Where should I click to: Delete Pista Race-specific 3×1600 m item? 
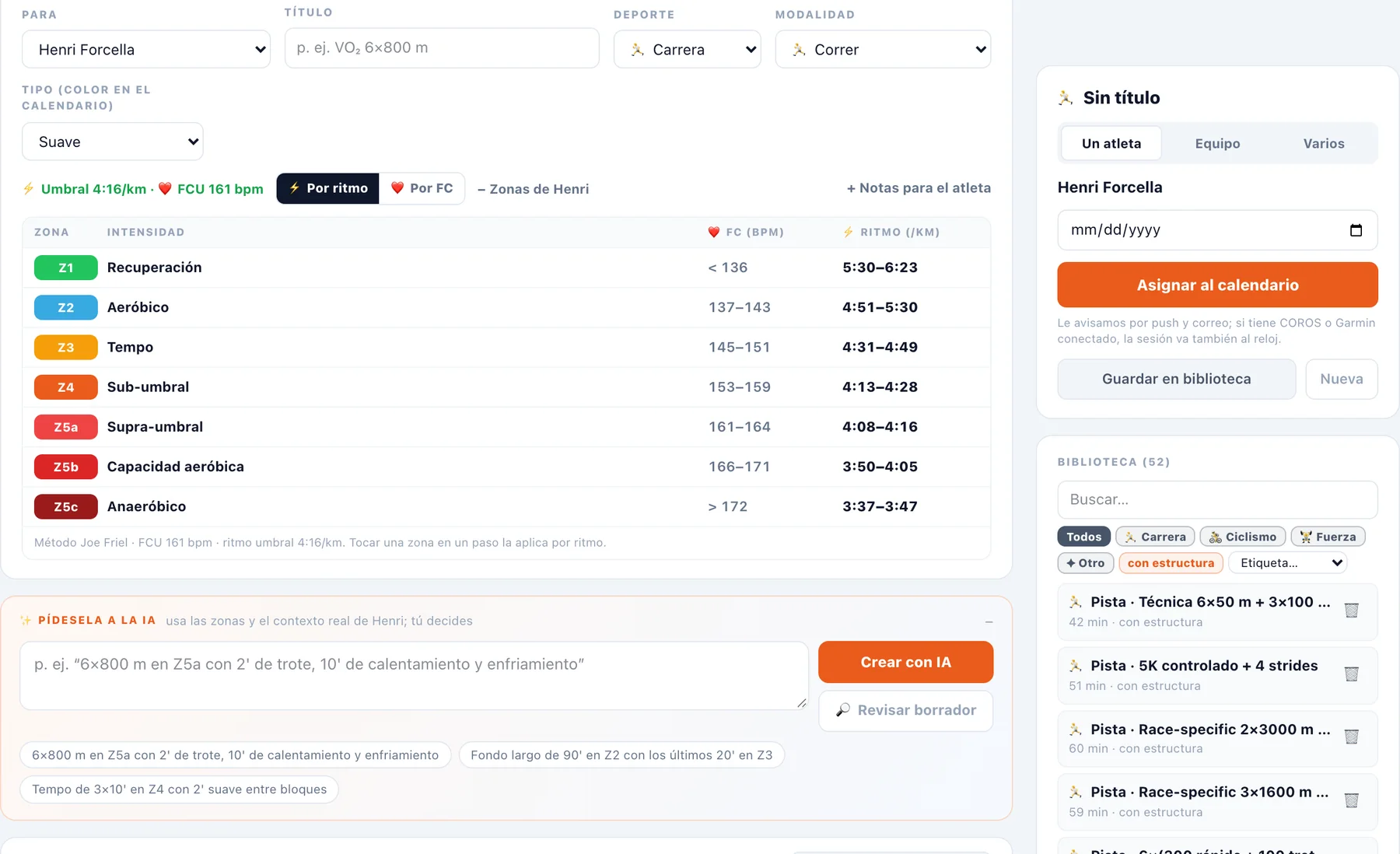[x=1352, y=800]
